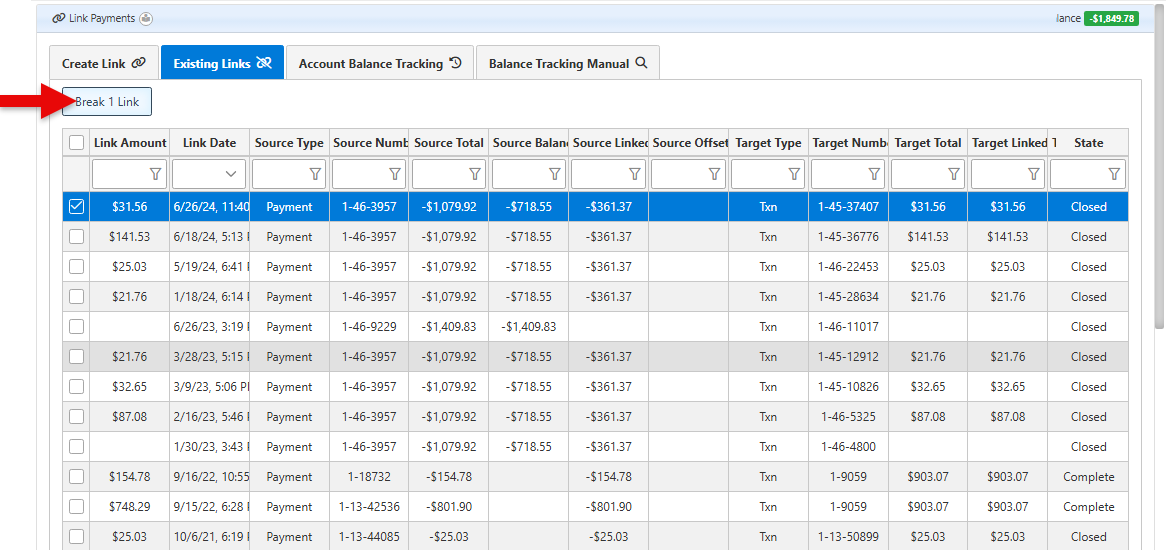
Task: Toggle the select-all checkbox in the header row
Action: (77, 143)
